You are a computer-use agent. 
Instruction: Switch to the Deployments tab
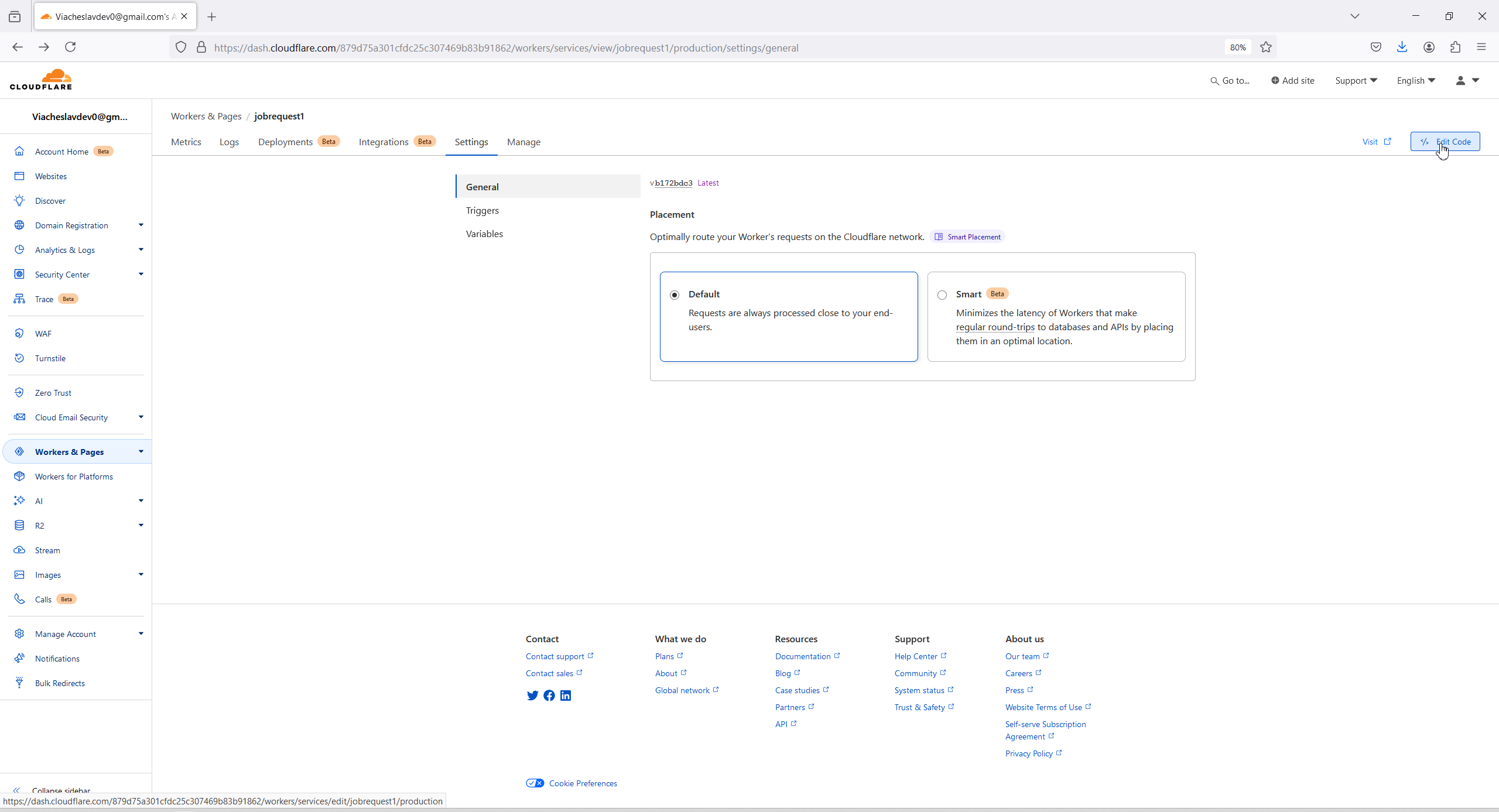pyautogui.click(x=285, y=142)
